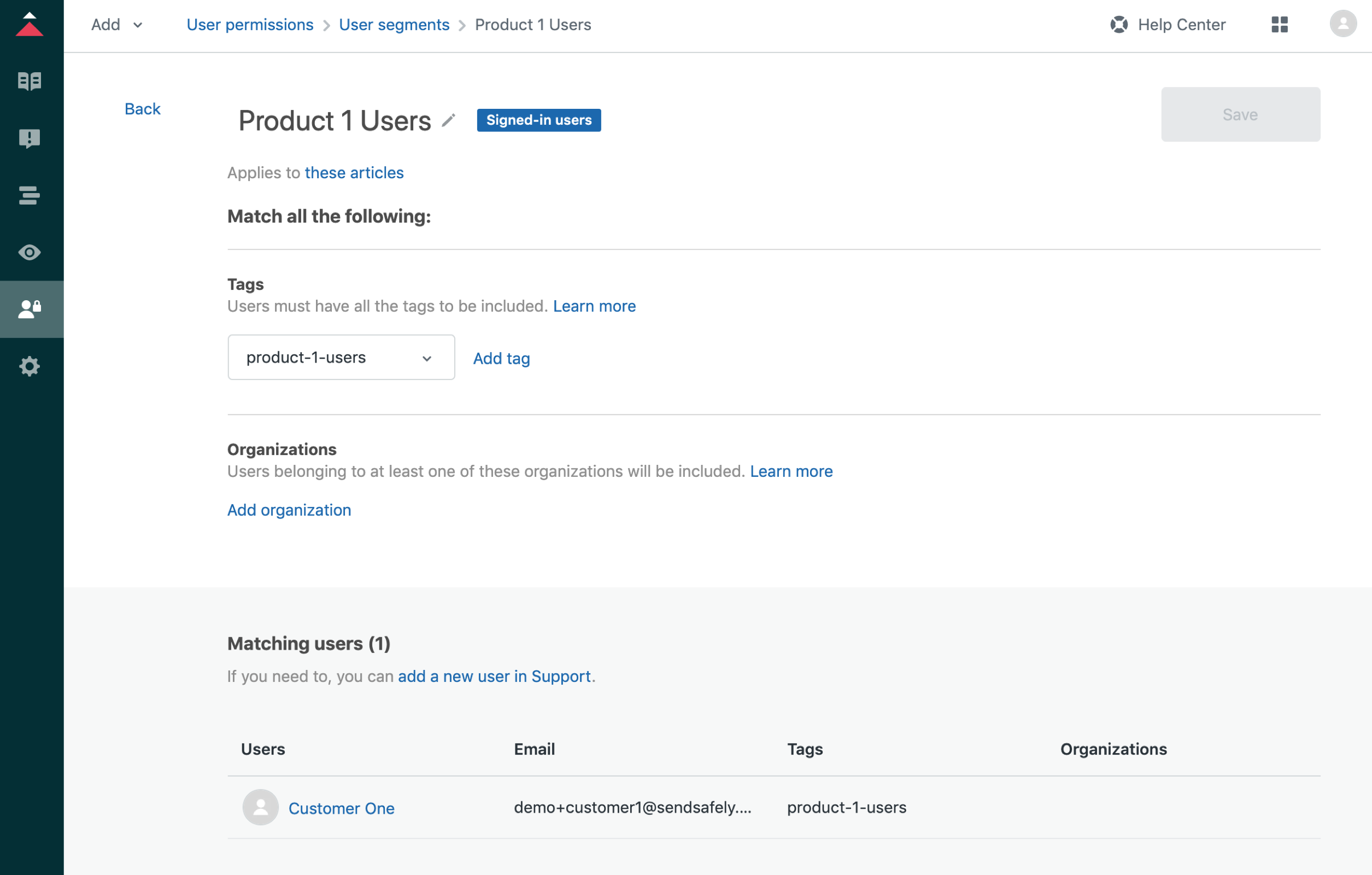The width and height of the screenshot is (1372, 875).
Task: Open Customer One user profile link
Action: (x=341, y=808)
